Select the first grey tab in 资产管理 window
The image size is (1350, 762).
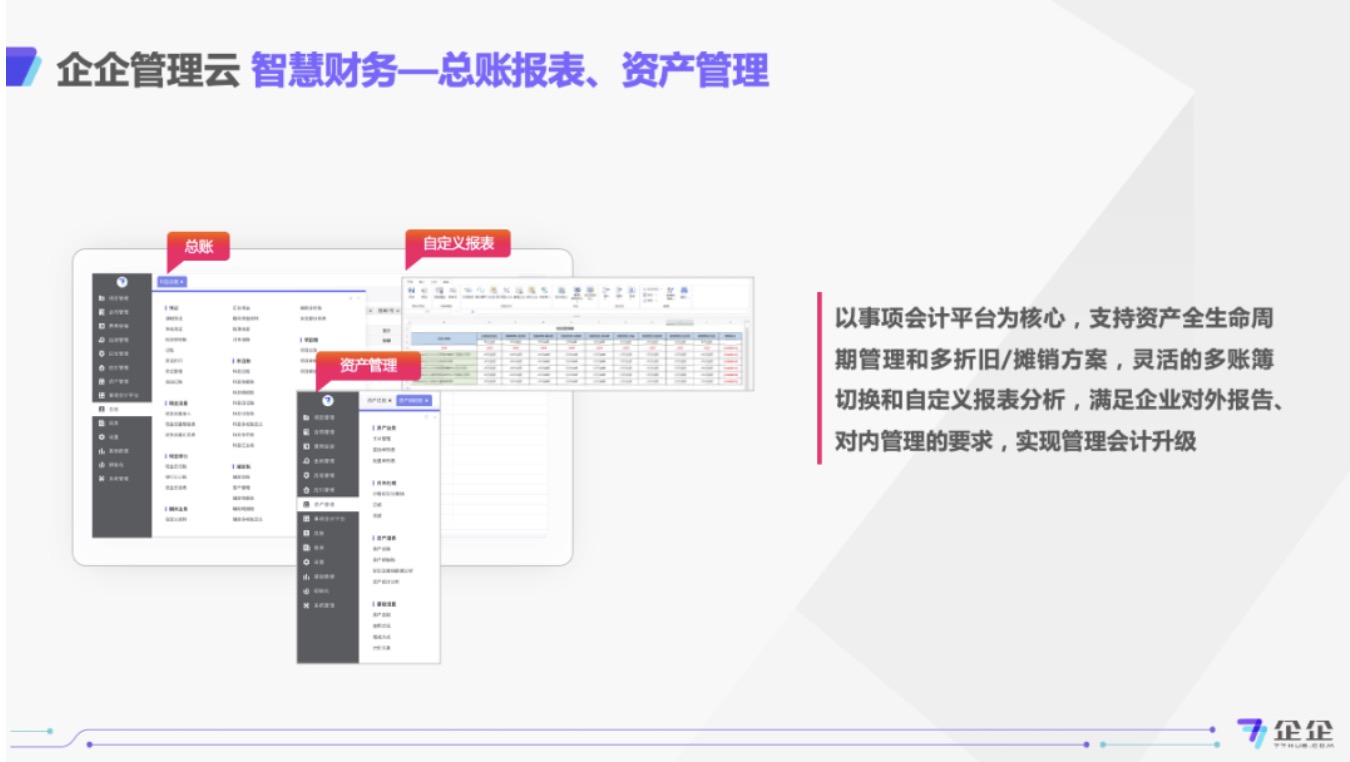tap(377, 400)
